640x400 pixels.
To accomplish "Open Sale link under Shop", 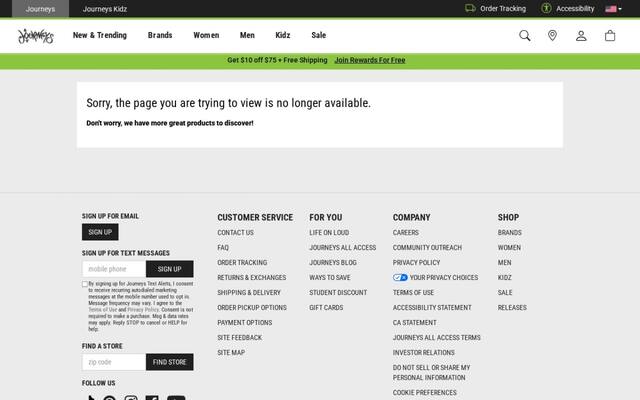I will pyautogui.click(x=505, y=293).
